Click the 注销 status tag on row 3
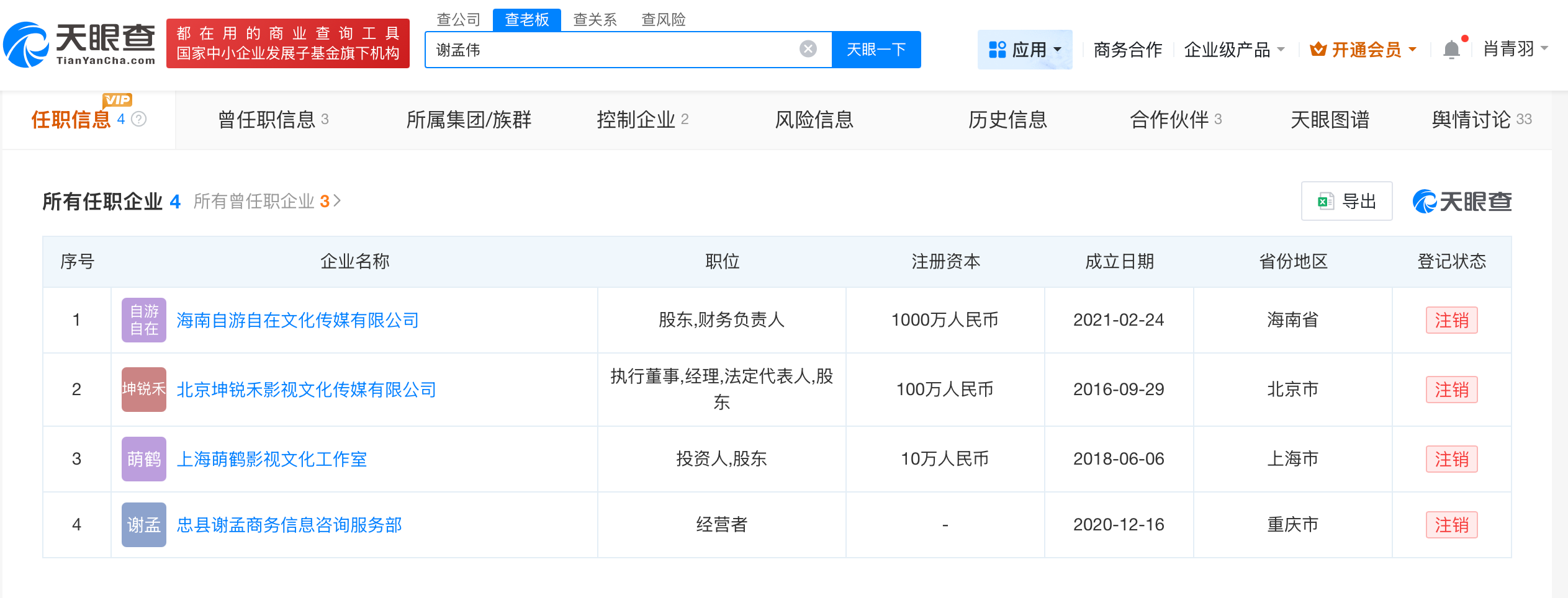Image resolution: width=1568 pixels, height=598 pixels. click(x=1452, y=459)
